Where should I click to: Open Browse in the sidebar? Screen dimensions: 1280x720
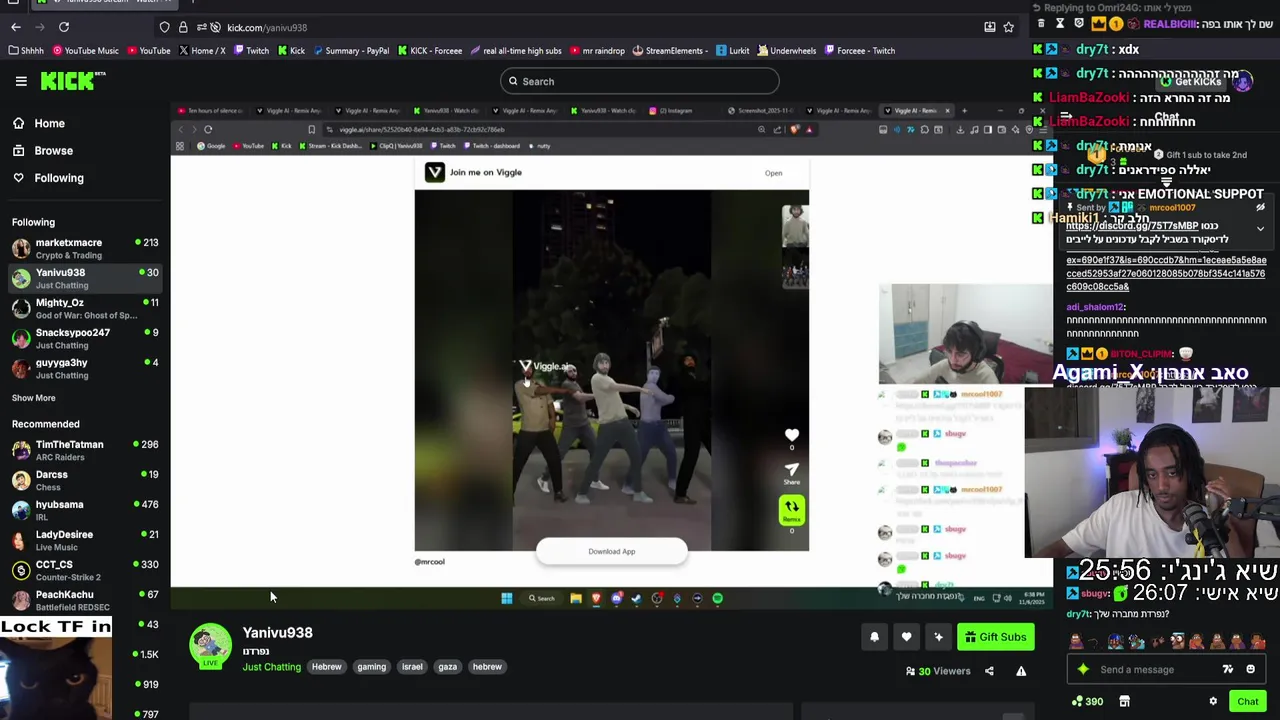(42, 150)
